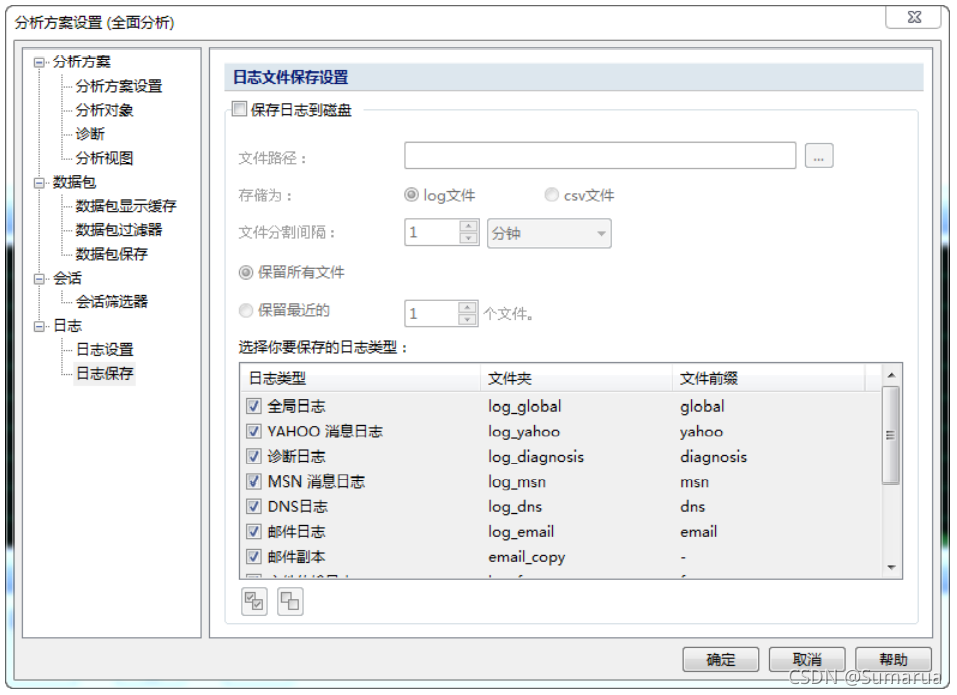Enable 保存日志到磁盘 checkbox
The image size is (957, 695).
coord(239,109)
